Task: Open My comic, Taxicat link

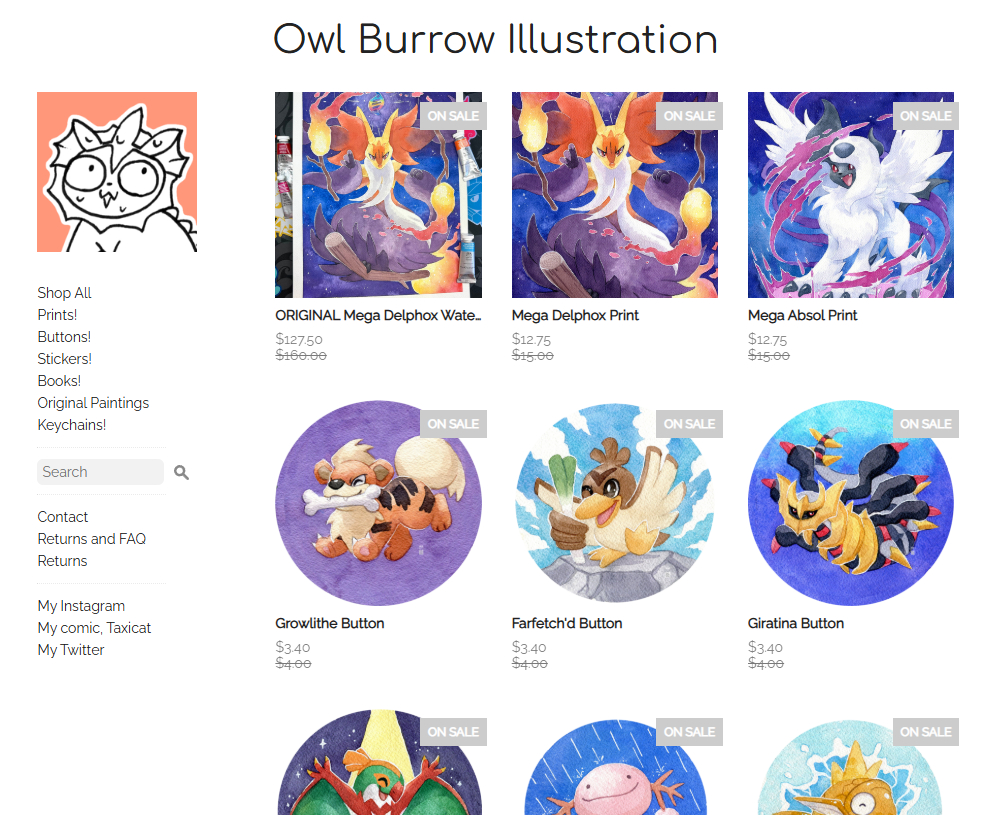Action: (x=94, y=628)
